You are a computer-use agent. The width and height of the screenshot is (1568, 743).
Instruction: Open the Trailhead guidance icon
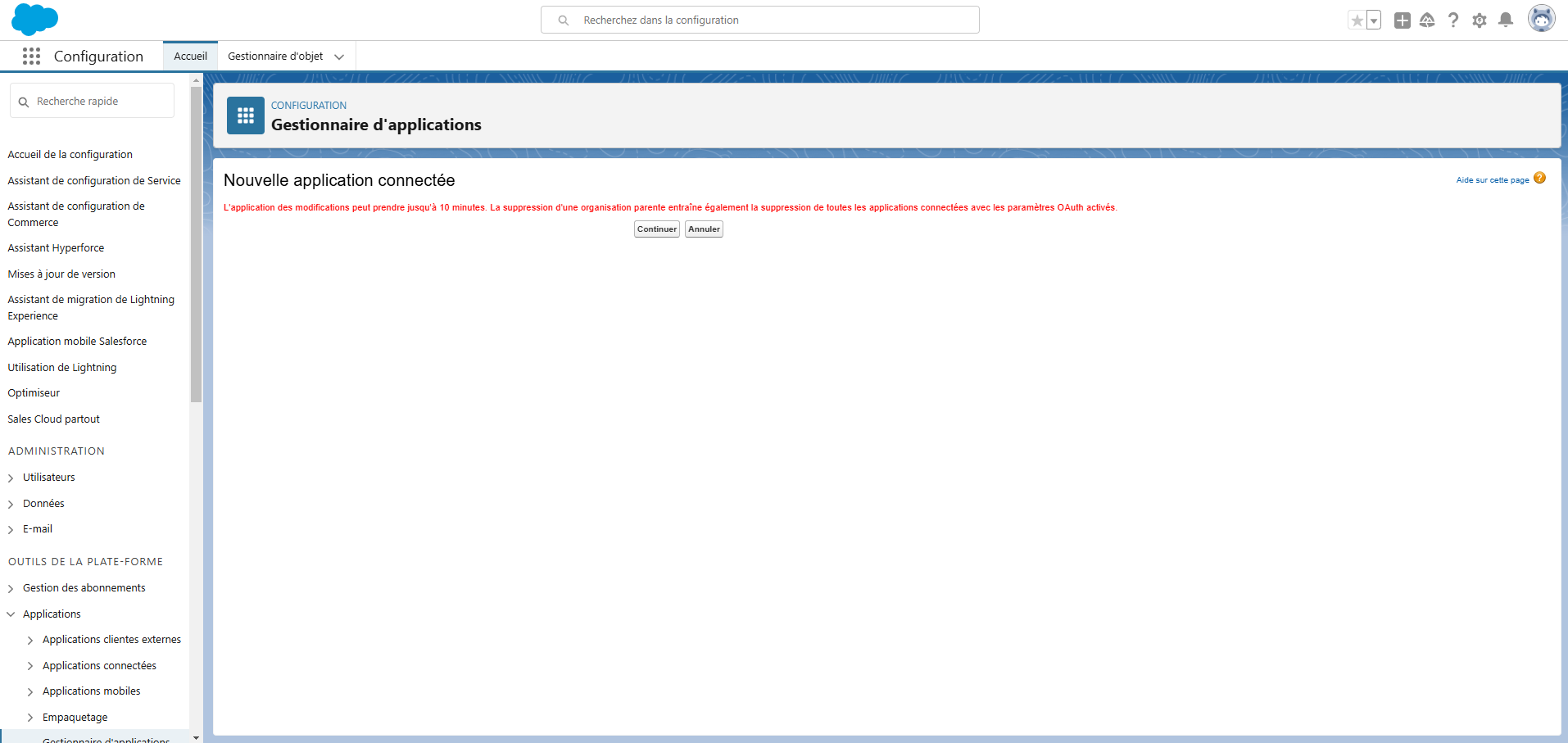pos(1427,20)
